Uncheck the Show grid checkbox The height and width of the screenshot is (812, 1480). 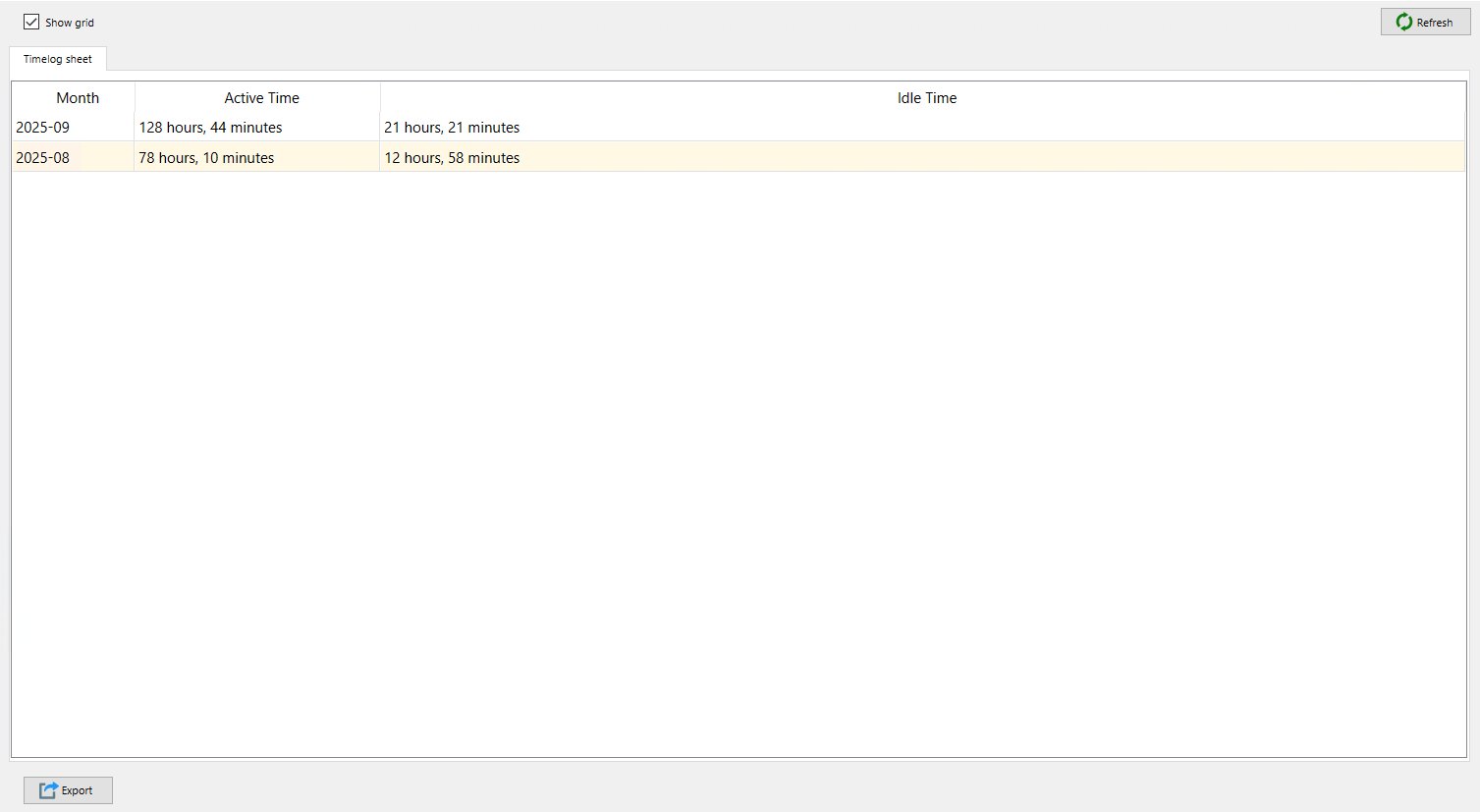[x=31, y=22]
